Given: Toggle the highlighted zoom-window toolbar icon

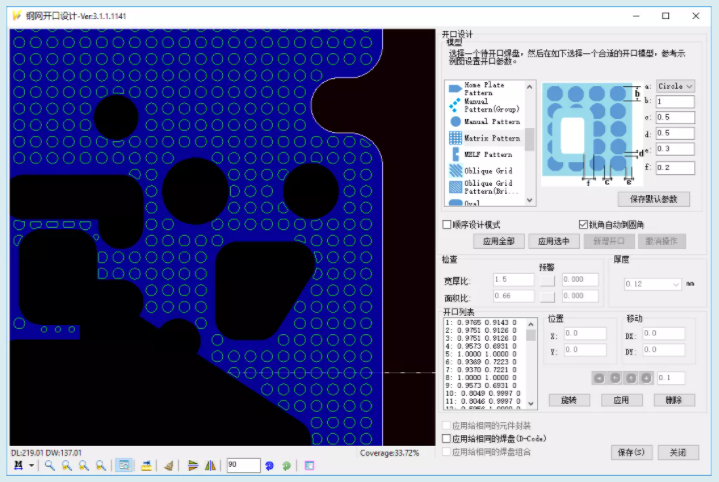Looking at the screenshot, I should pos(124,465).
